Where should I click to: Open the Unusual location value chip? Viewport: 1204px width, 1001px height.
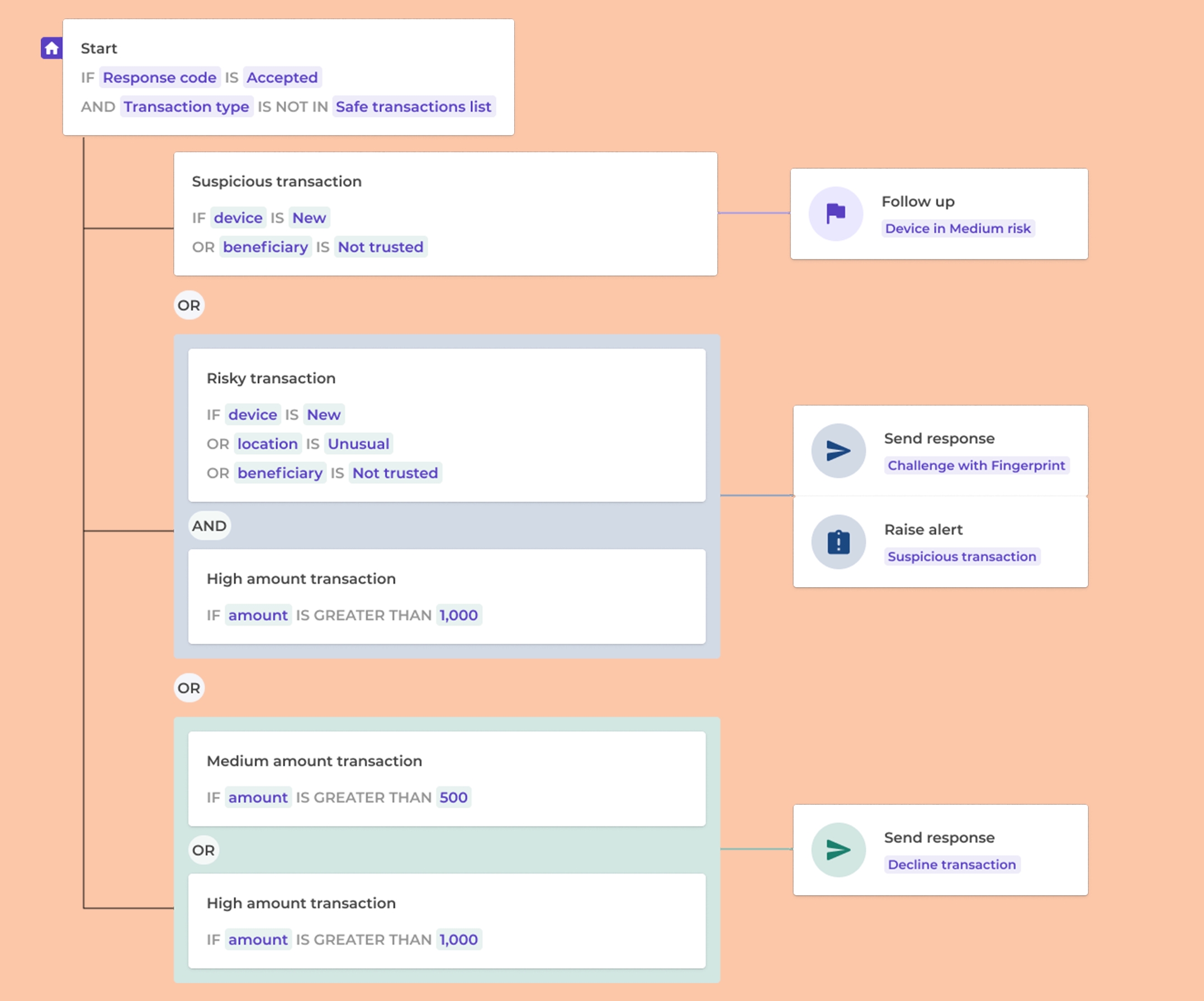pyautogui.click(x=358, y=444)
